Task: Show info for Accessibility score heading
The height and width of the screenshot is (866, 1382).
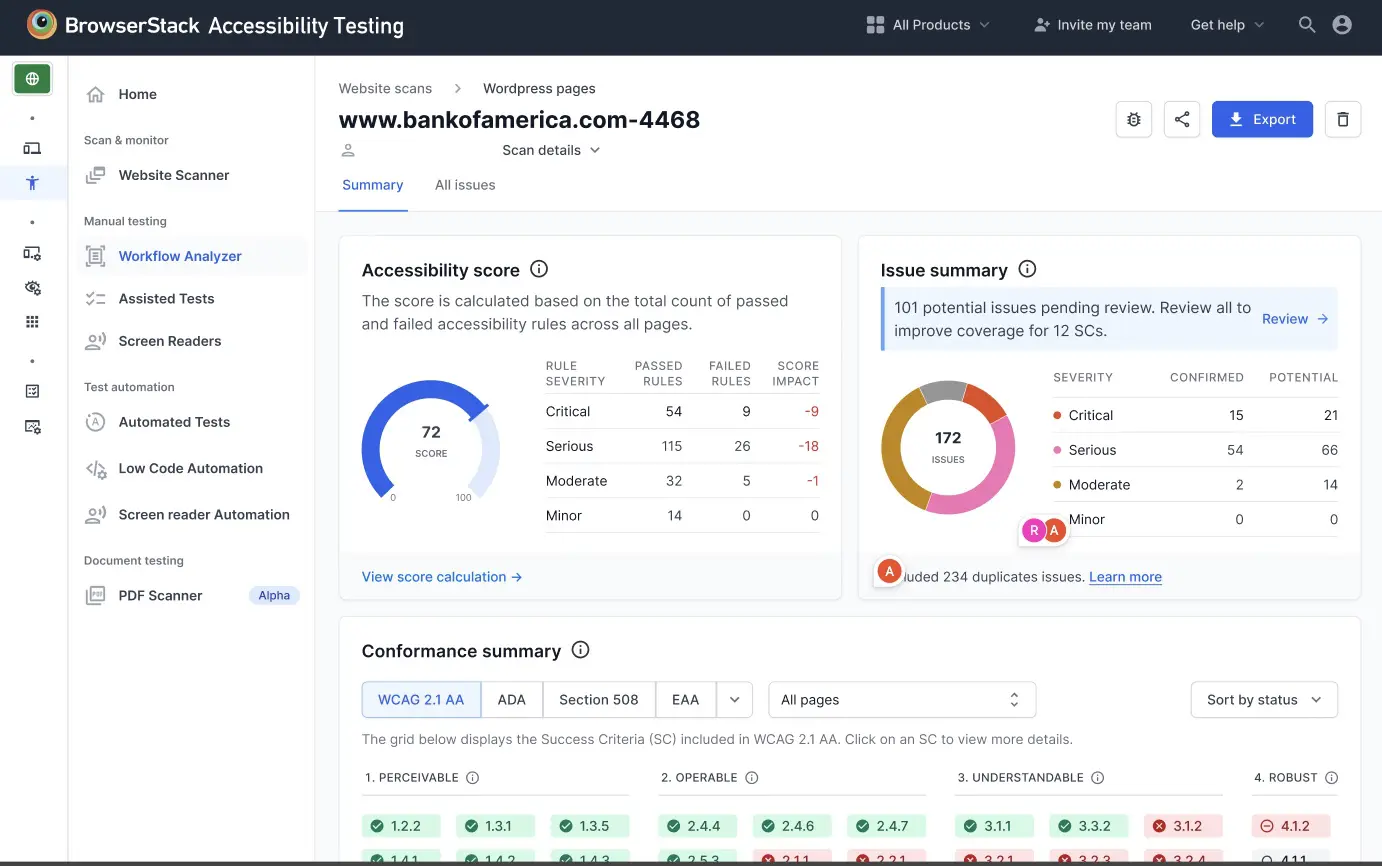Action: (x=539, y=269)
